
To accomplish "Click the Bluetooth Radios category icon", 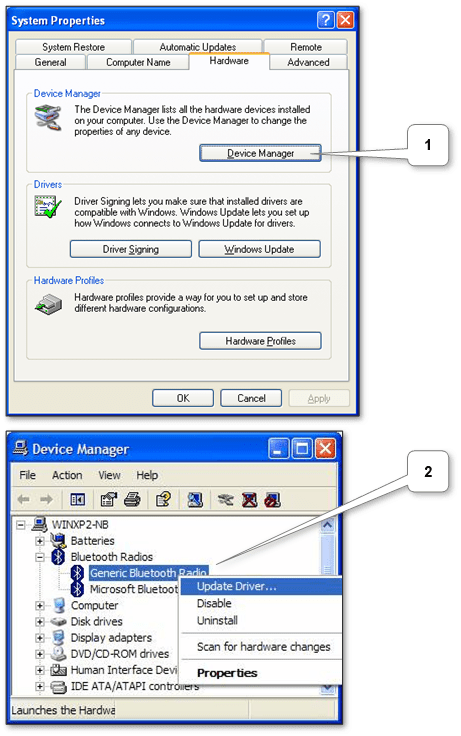I will coord(58,557).
